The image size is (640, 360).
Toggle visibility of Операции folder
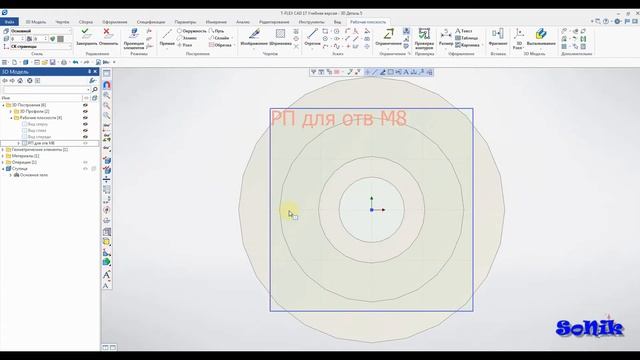85,162
